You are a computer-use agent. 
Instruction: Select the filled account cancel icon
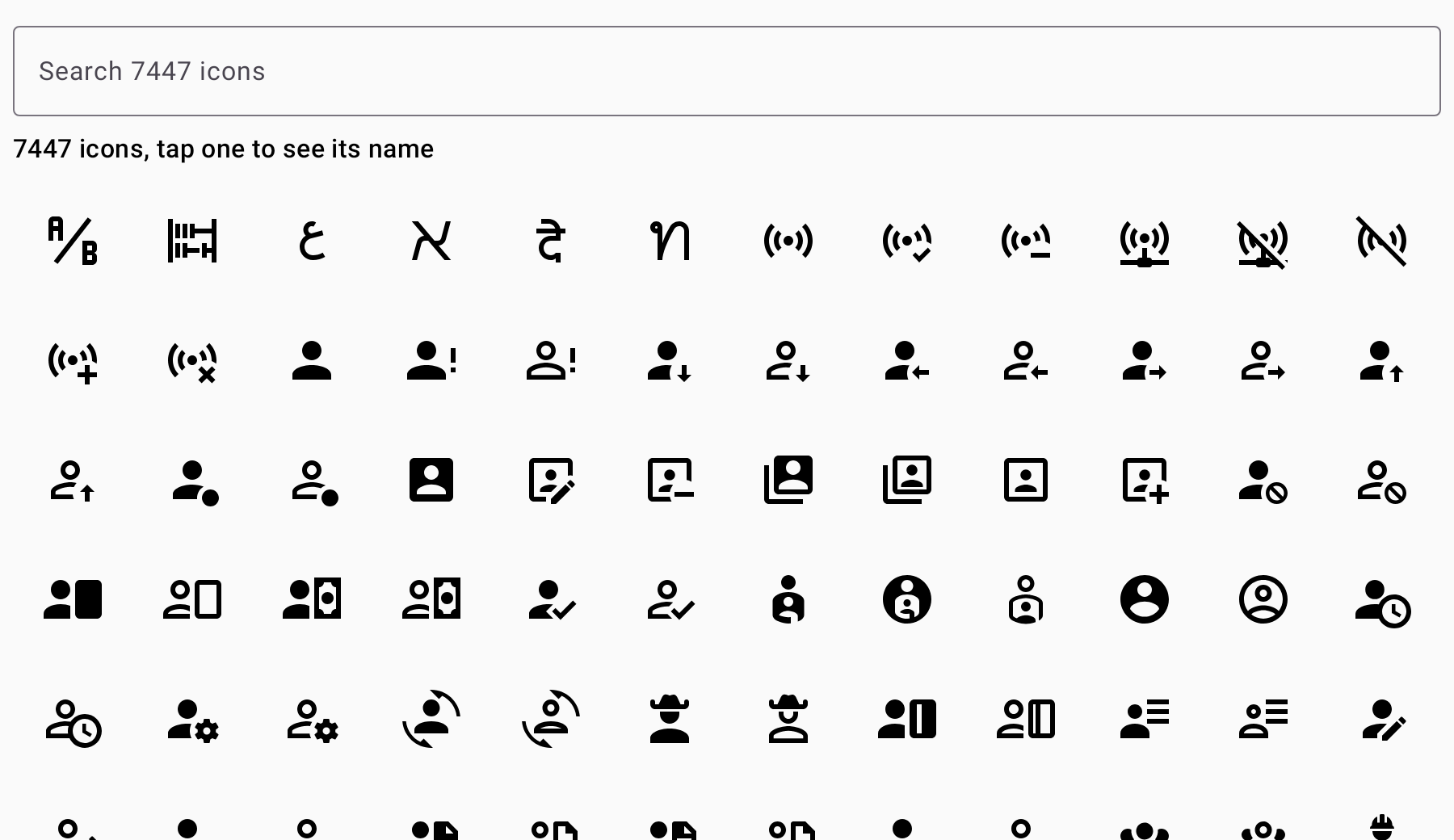pos(1263,482)
